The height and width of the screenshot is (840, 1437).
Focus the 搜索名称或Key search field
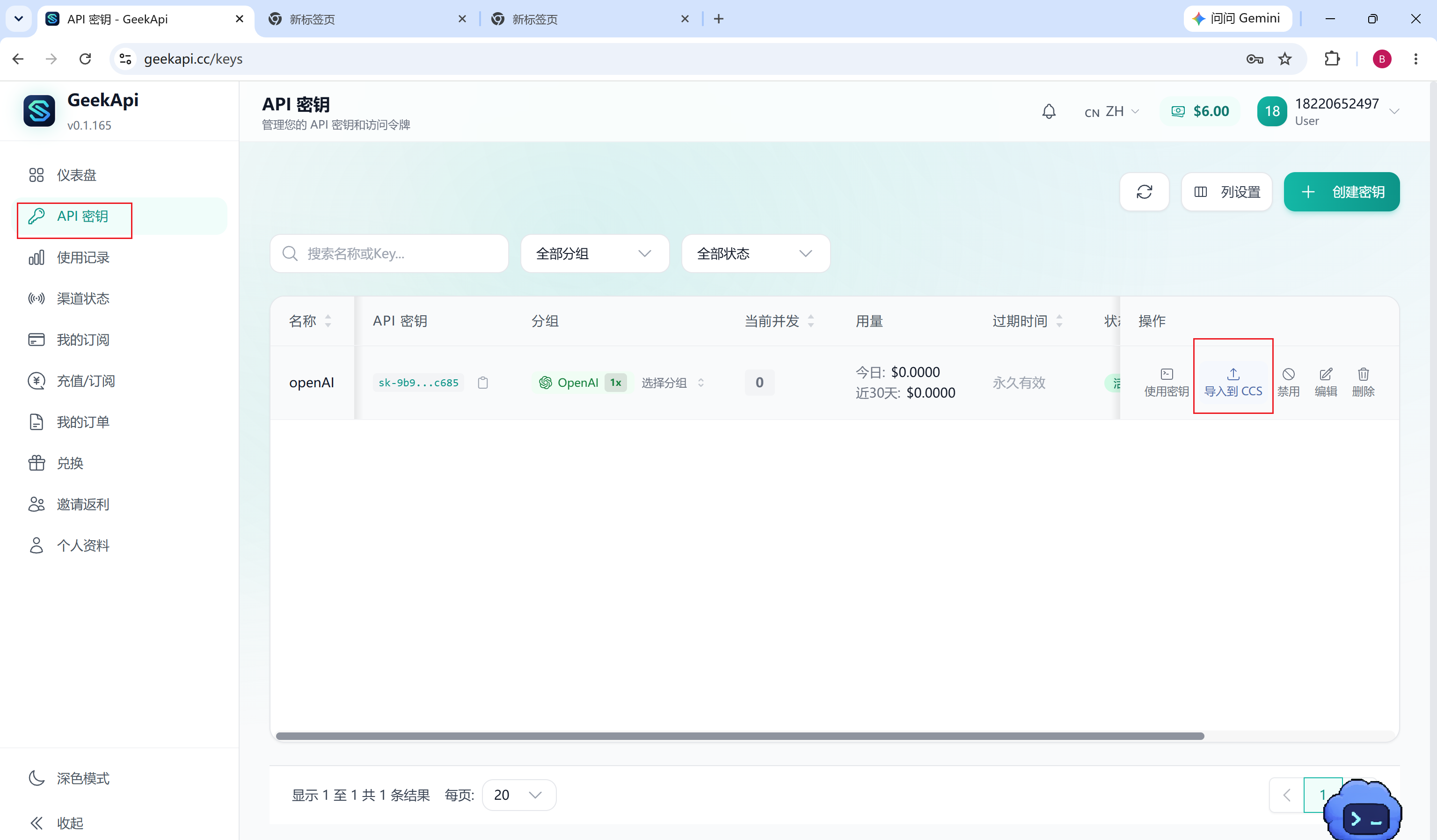point(389,253)
